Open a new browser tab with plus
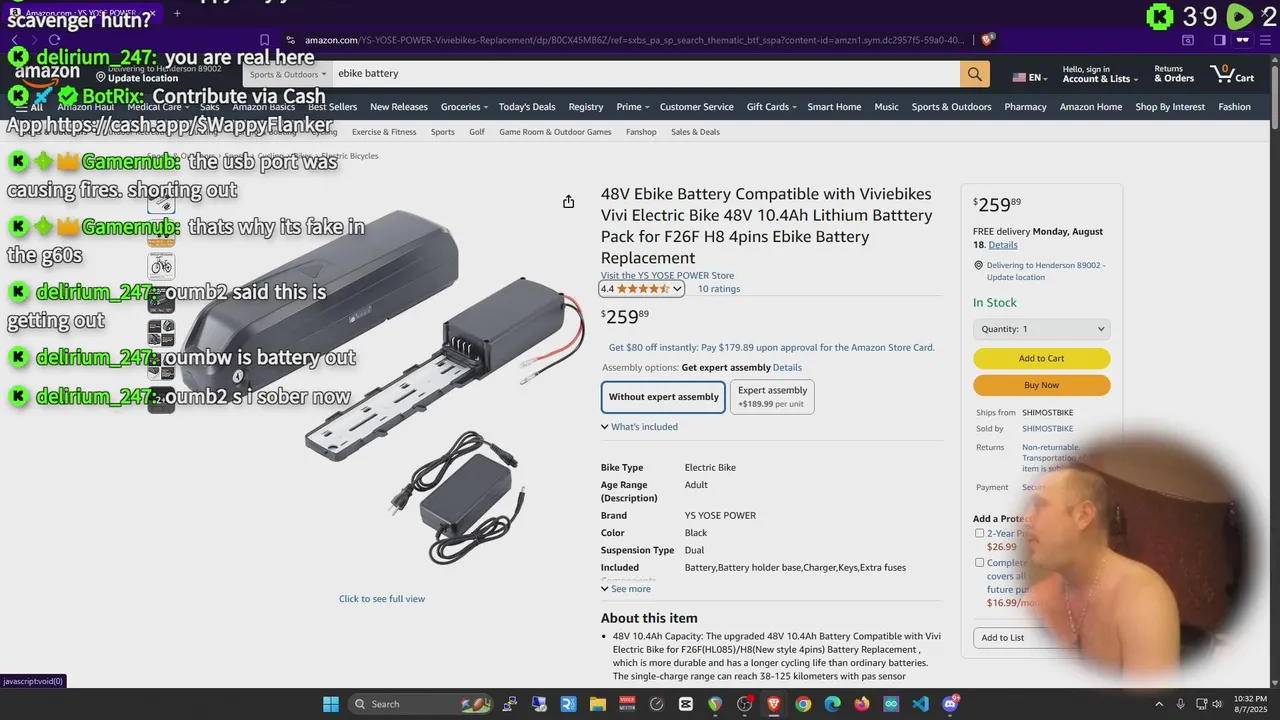The width and height of the screenshot is (1280, 720). 177,14
